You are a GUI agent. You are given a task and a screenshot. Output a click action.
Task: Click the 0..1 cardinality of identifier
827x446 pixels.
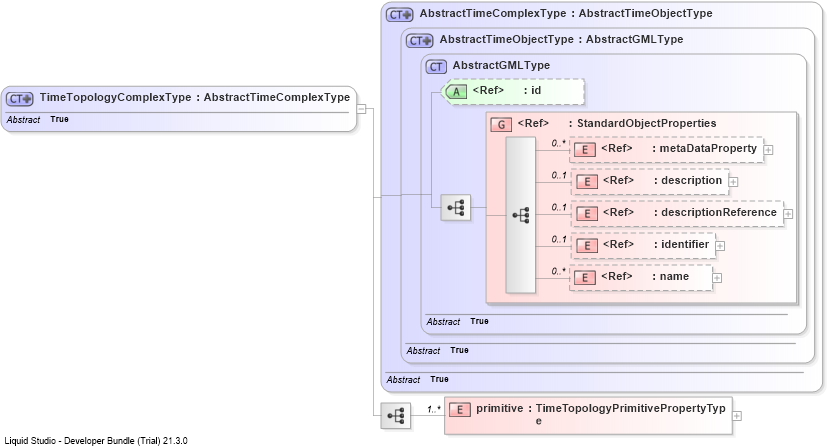point(559,239)
